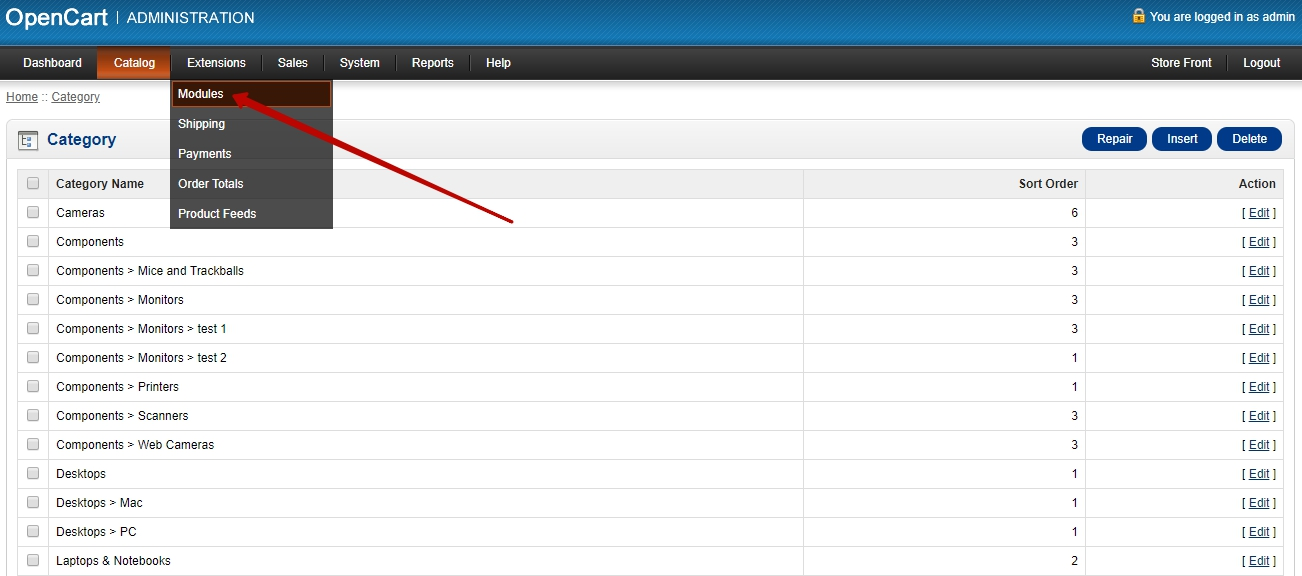The height and width of the screenshot is (576, 1302).
Task: Sort by the Category Name column header
Action: tap(100, 184)
